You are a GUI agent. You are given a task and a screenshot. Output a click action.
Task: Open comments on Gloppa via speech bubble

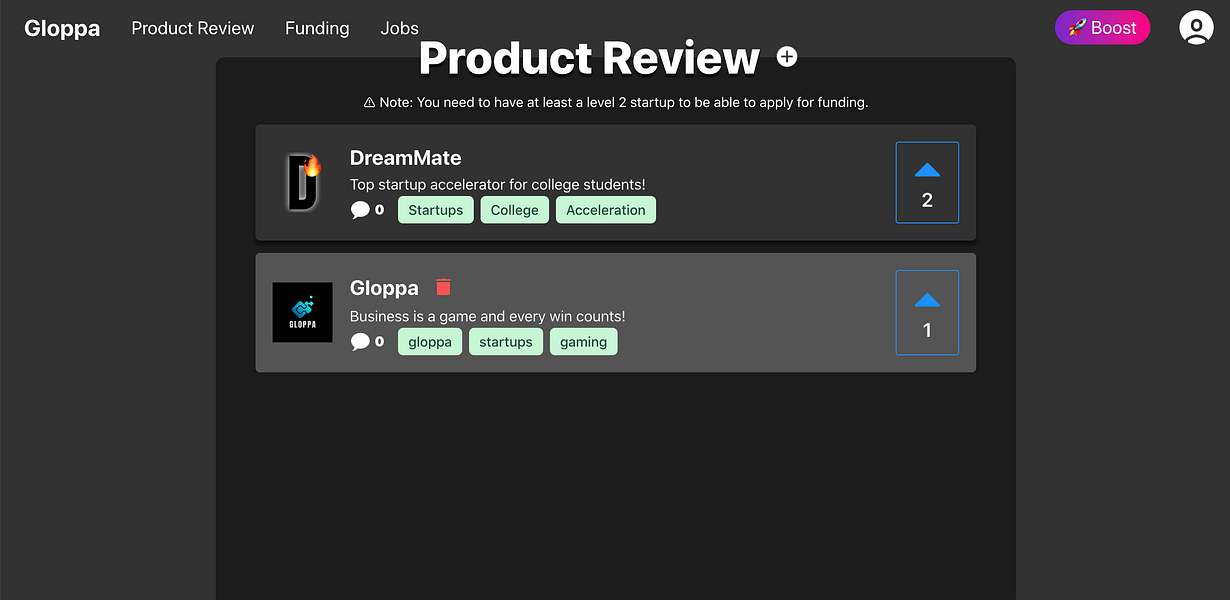coord(359,341)
